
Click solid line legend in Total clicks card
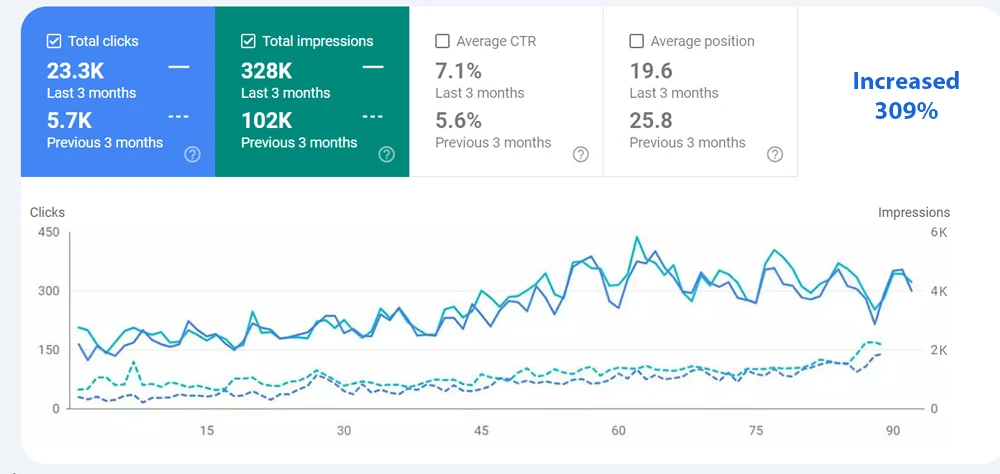tap(179, 67)
